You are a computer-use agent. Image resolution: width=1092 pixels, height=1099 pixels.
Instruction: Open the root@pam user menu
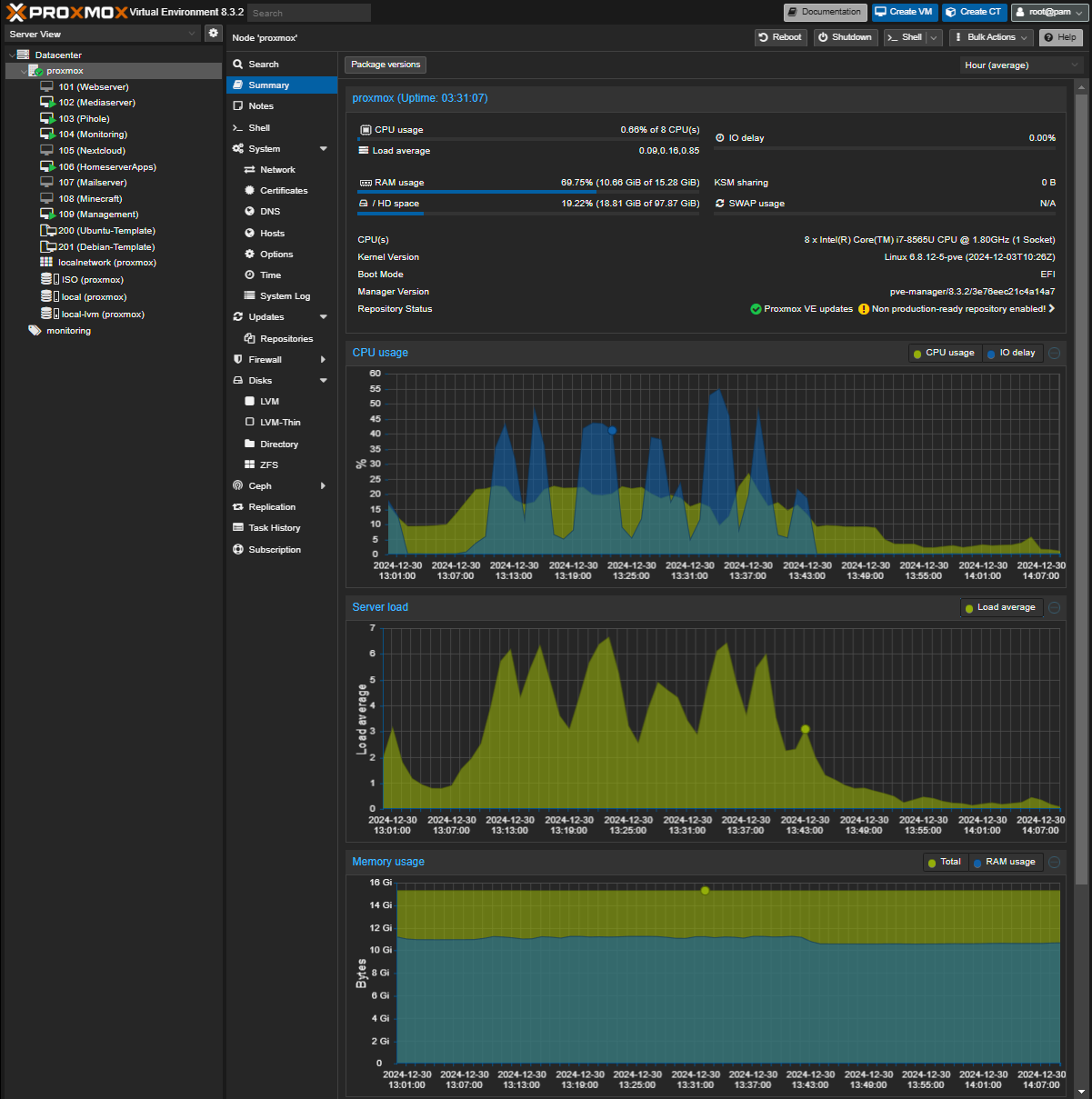pos(1049,12)
